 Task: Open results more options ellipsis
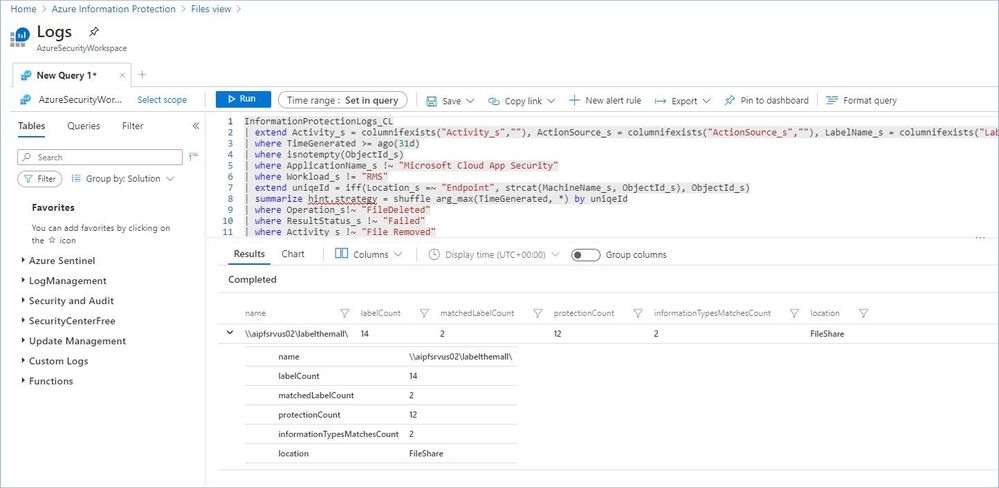pos(980,238)
